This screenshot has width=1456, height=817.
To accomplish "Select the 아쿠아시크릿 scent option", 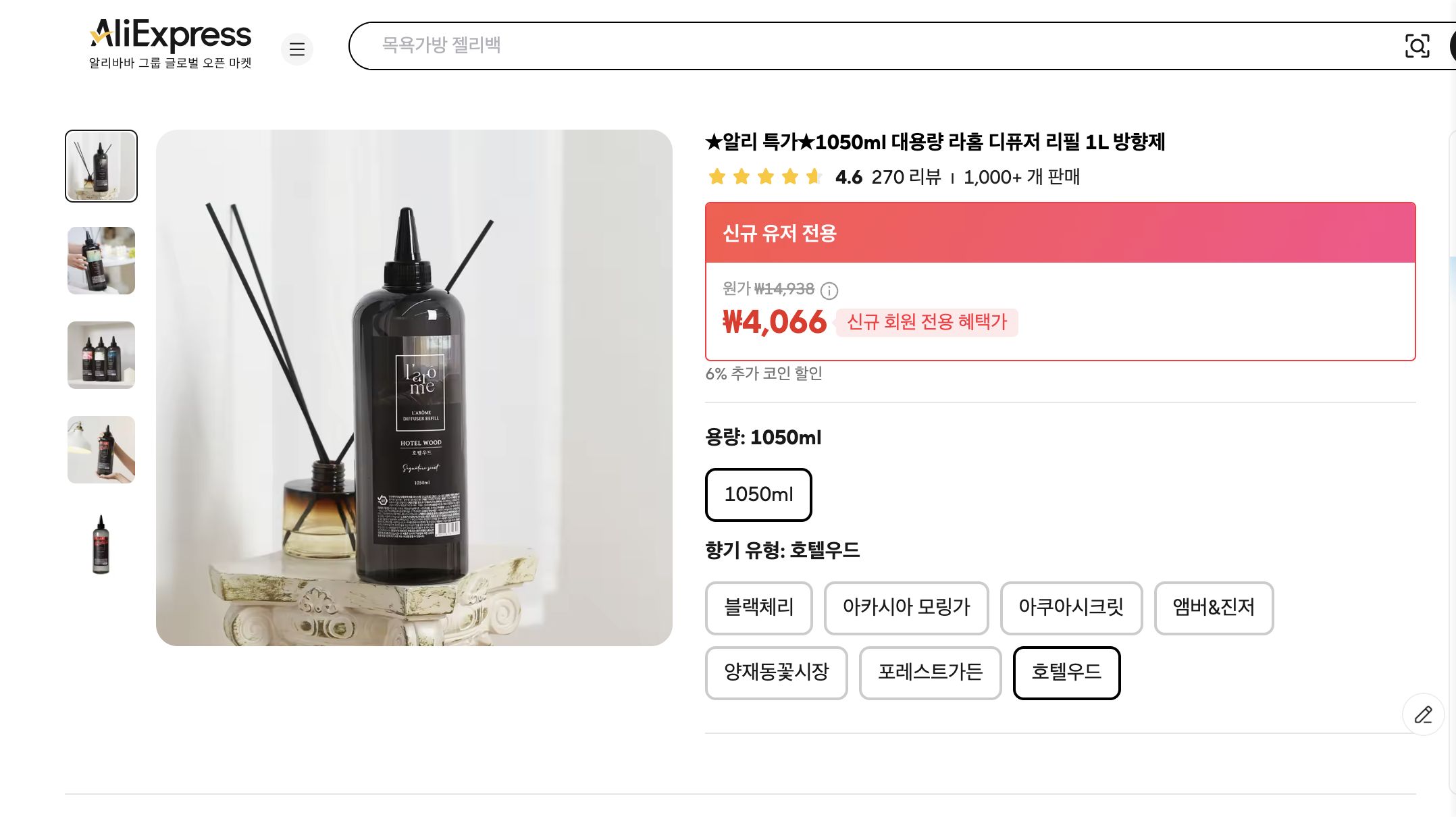I will [x=1070, y=608].
